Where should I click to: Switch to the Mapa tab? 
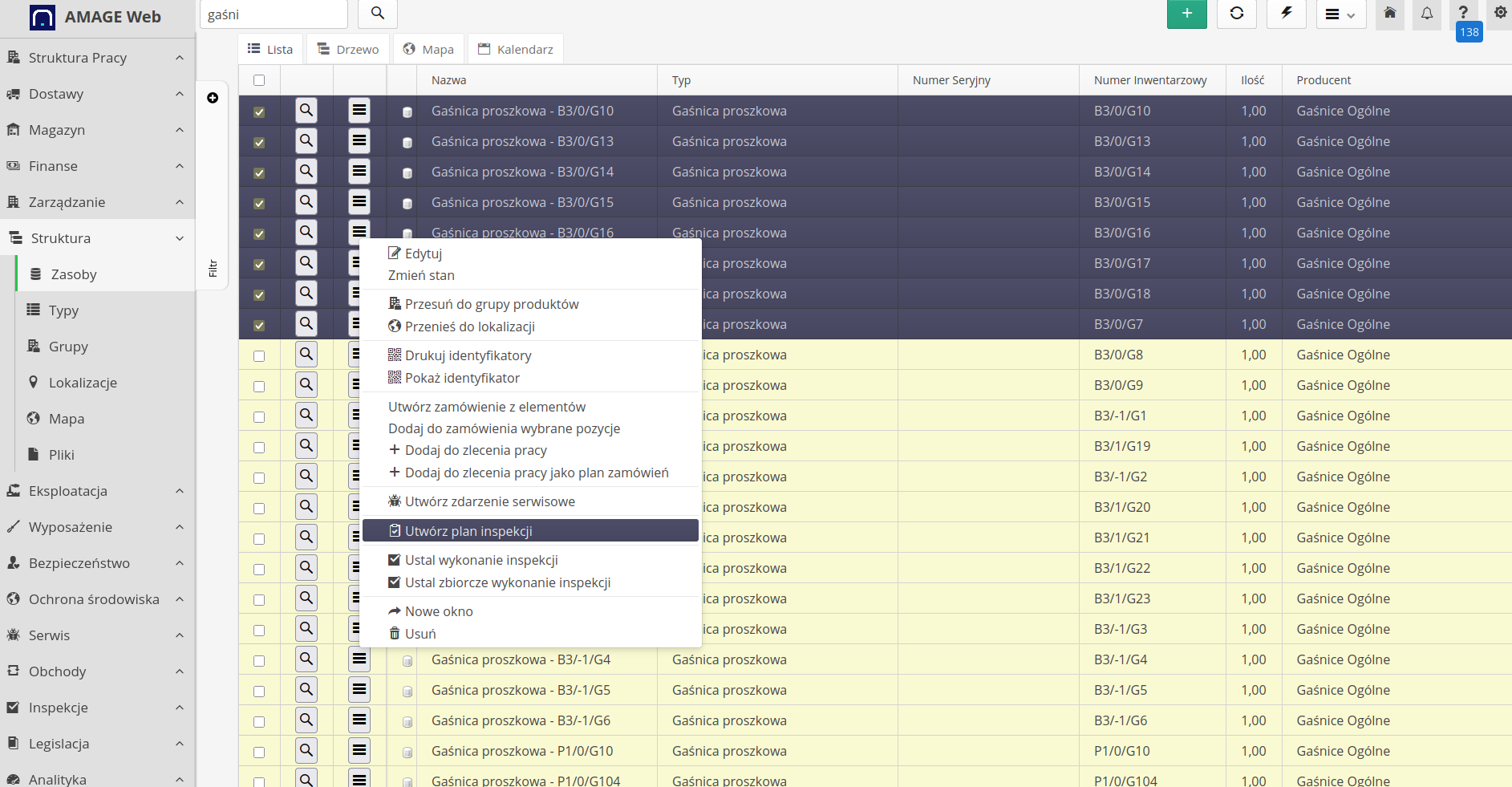coord(428,49)
